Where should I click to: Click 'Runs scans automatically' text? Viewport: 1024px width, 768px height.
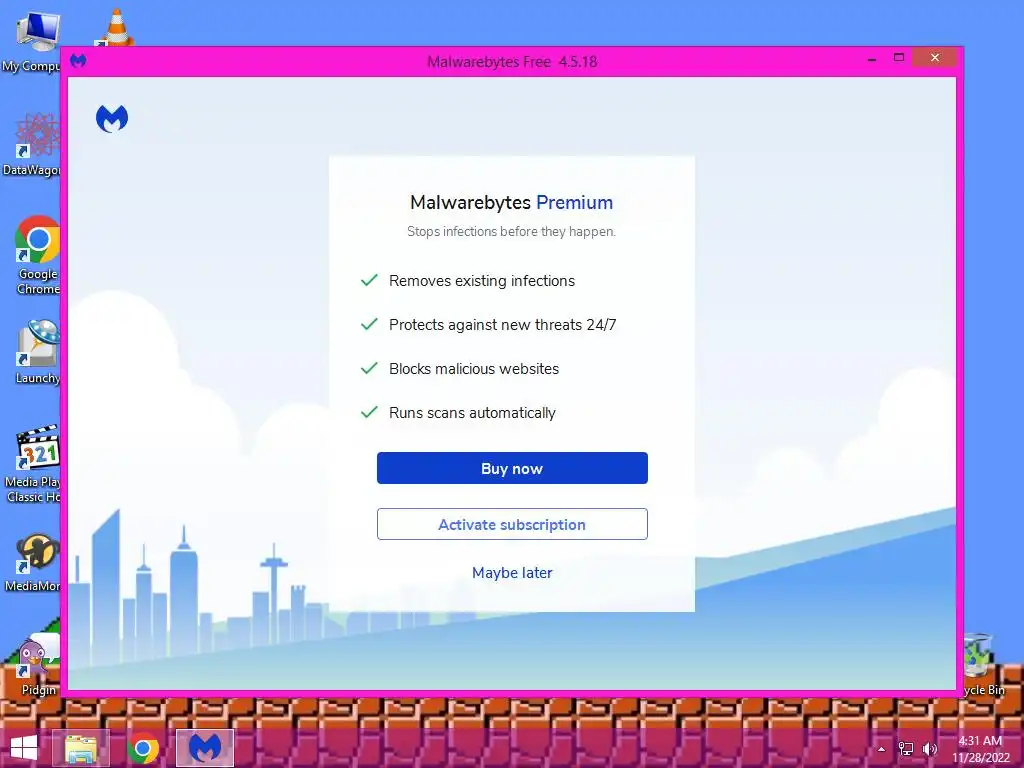(x=472, y=413)
